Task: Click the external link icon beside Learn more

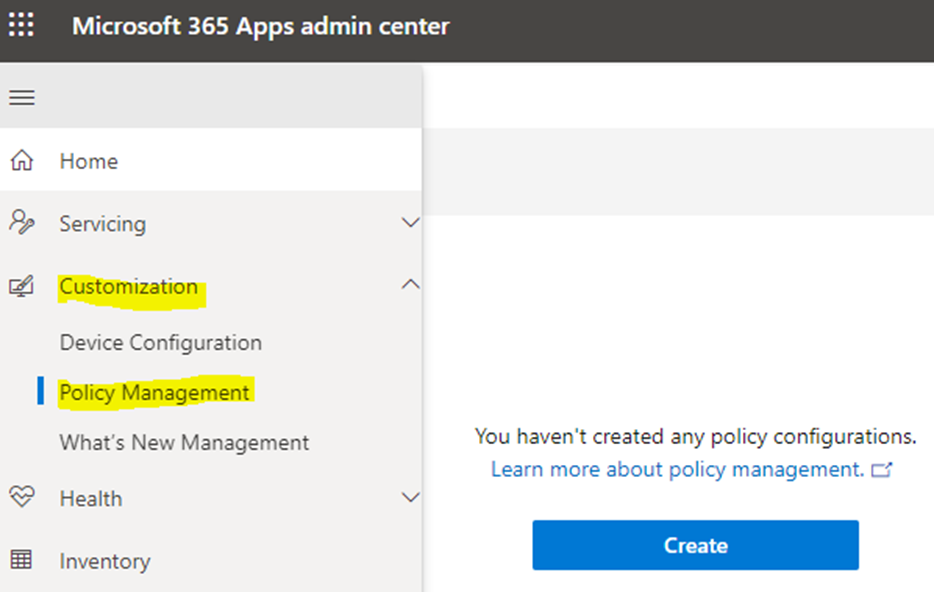Action: tap(881, 469)
